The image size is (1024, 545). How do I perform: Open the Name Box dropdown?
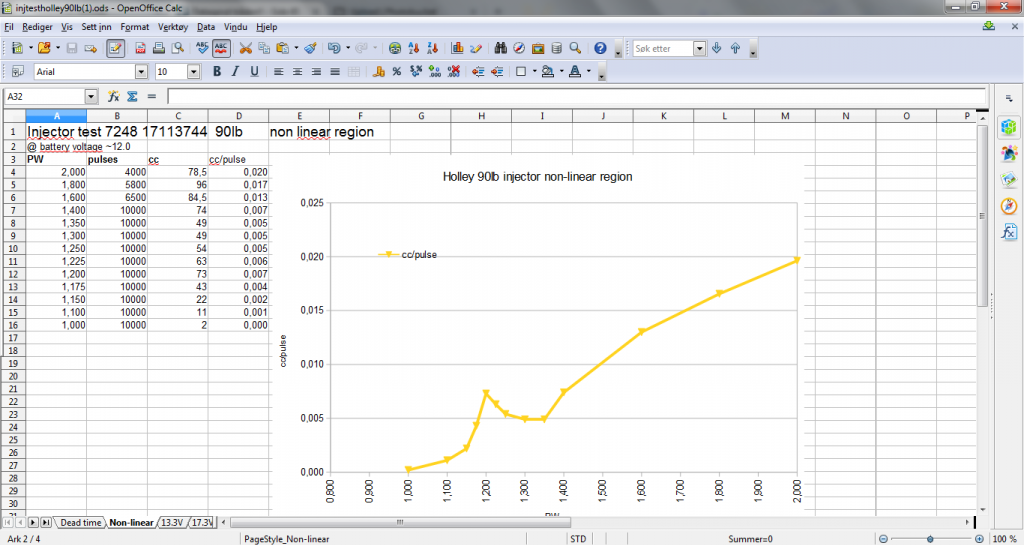pos(91,97)
